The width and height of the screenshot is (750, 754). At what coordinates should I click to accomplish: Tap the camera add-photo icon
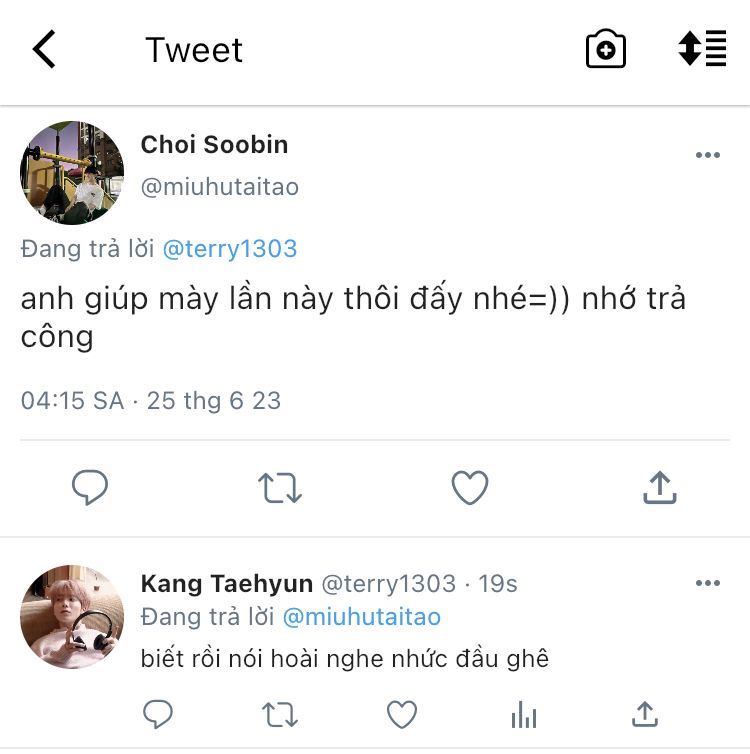click(x=605, y=49)
